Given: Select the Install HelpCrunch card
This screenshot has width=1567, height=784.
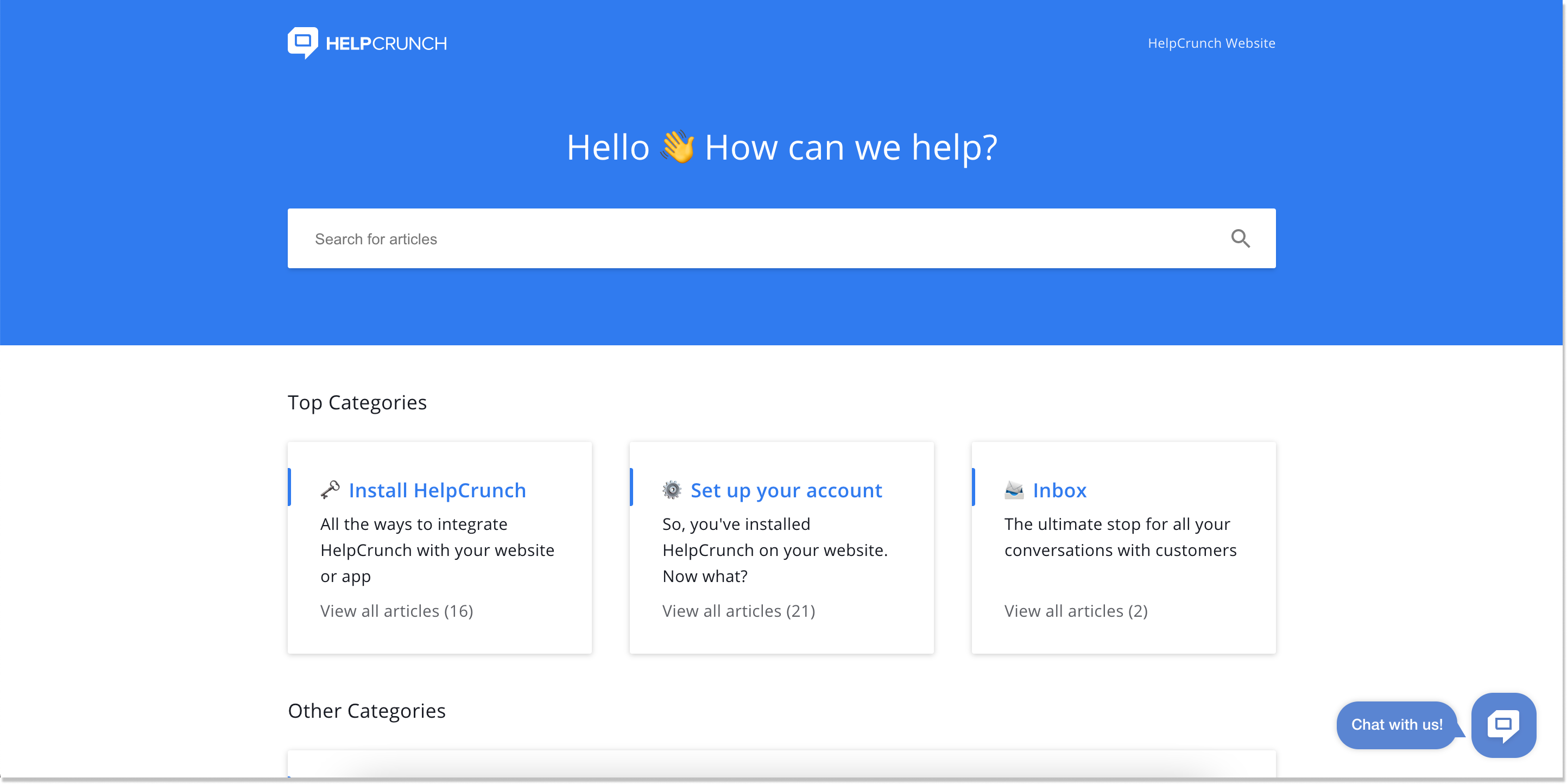Looking at the screenshot, I should [x=439, y=547].
